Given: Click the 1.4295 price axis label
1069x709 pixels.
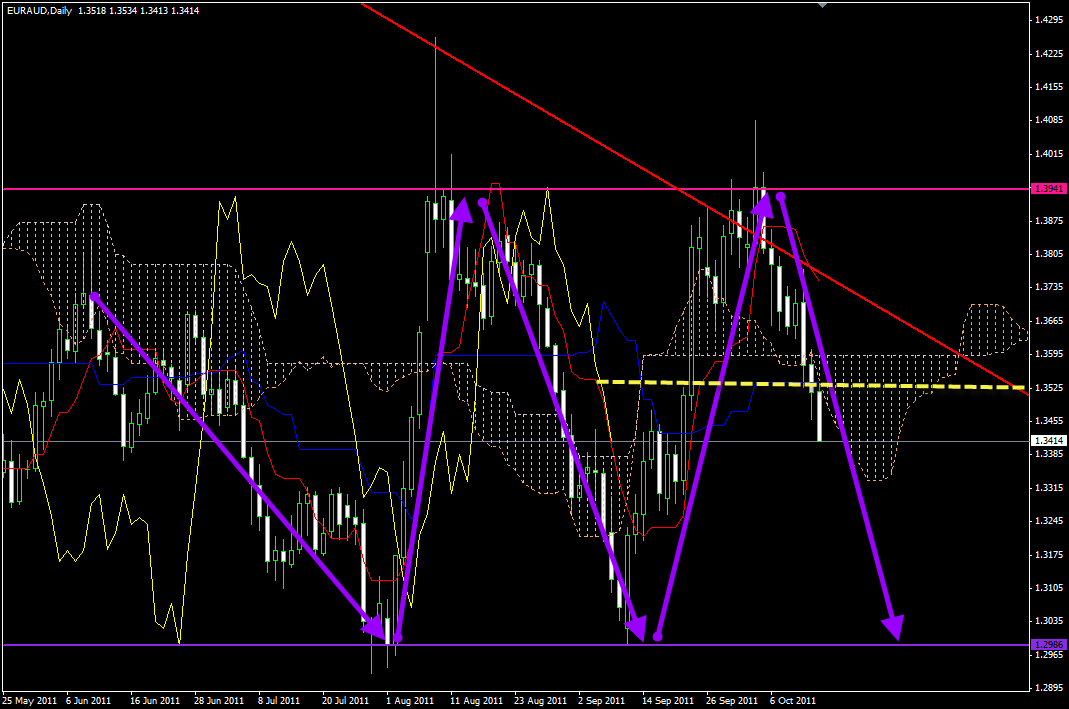Looking at the screenshot, I should pos(1048,20).
